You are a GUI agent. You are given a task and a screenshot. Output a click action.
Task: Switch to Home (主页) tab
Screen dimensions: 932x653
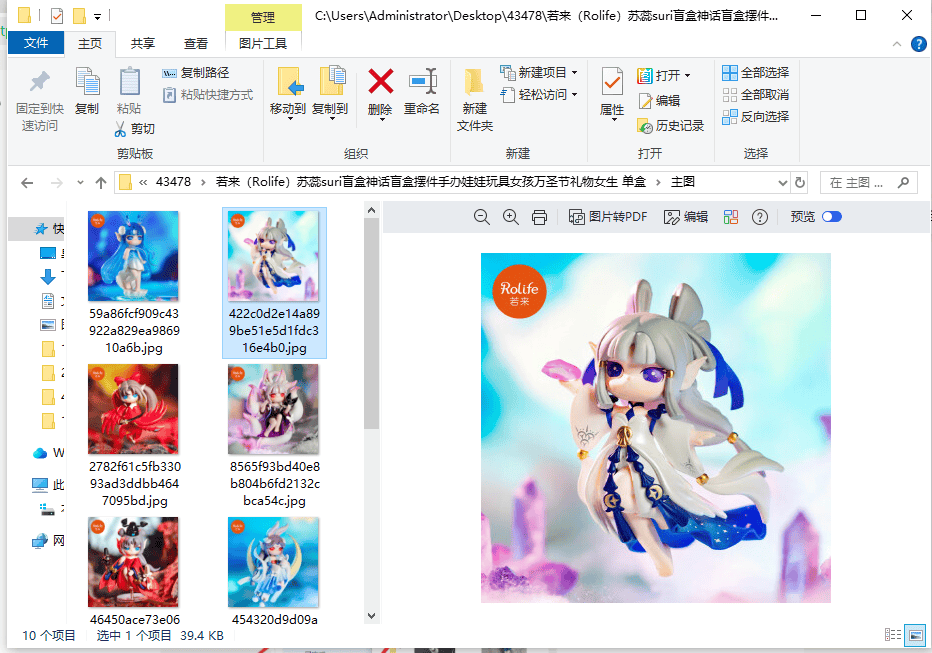pos(90,43)
